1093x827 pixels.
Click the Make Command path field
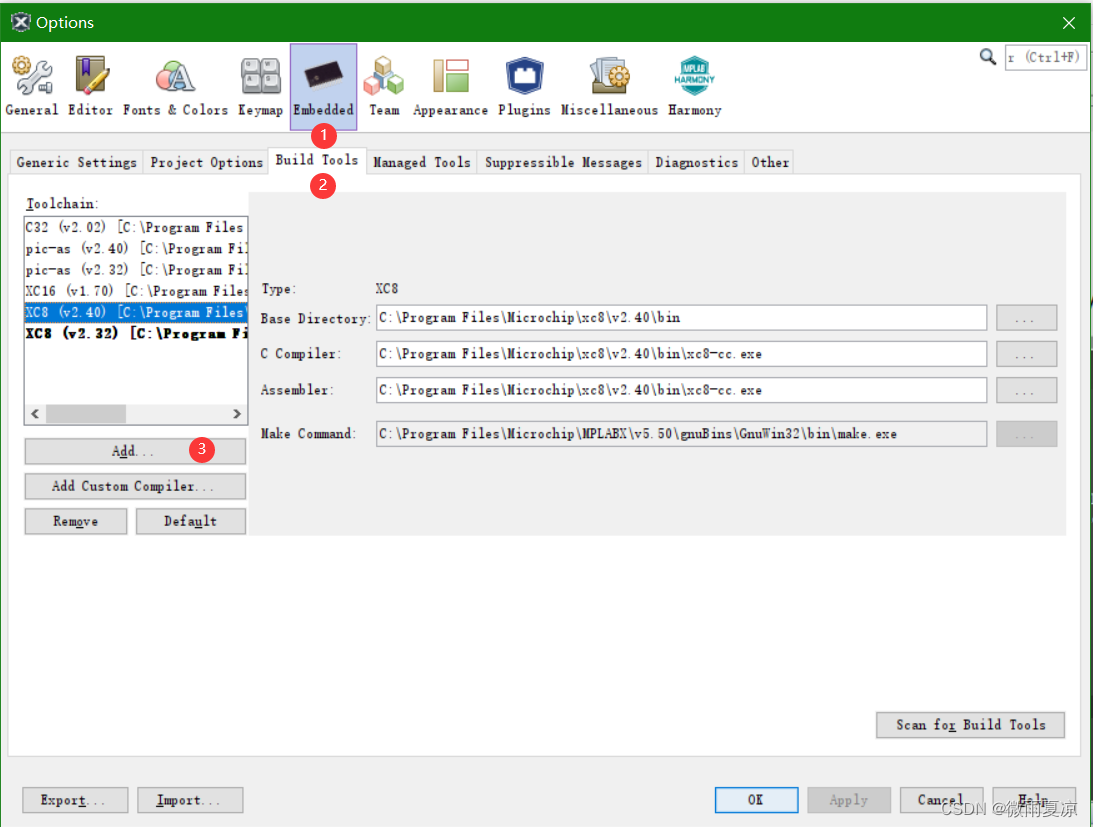[x=681, y=434]
